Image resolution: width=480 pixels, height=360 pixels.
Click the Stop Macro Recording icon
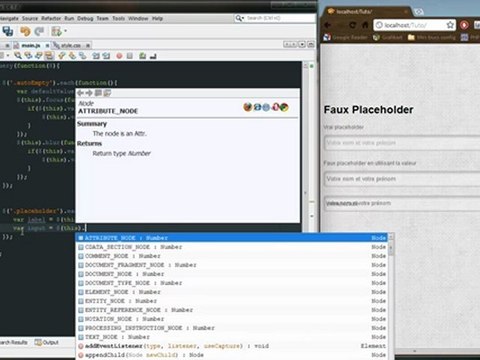tap(130, 56)
